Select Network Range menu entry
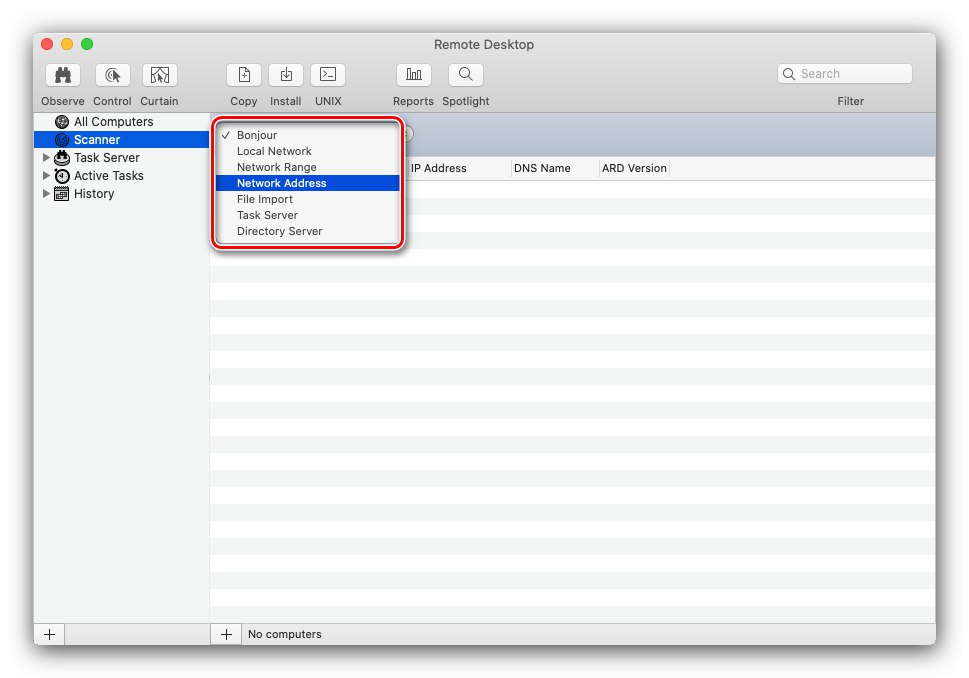The height and width of the screenshot is (678, 969). point(308,167)
